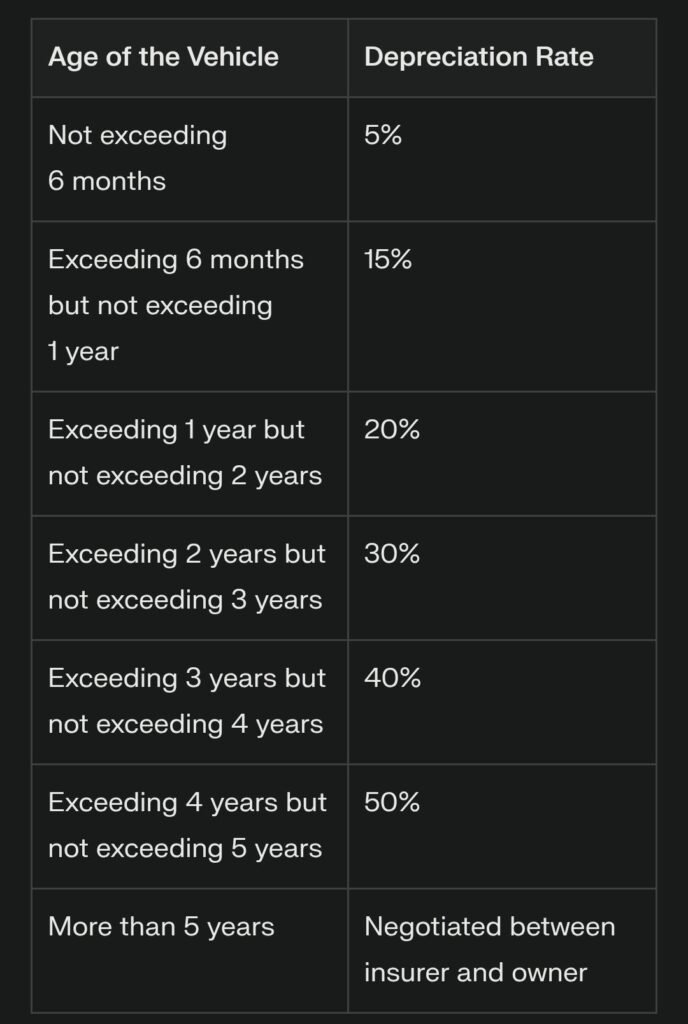Click the 'Age of the Vehicle' column header
The width and height of the screenshot is (688, 1024).
(165, 57)
